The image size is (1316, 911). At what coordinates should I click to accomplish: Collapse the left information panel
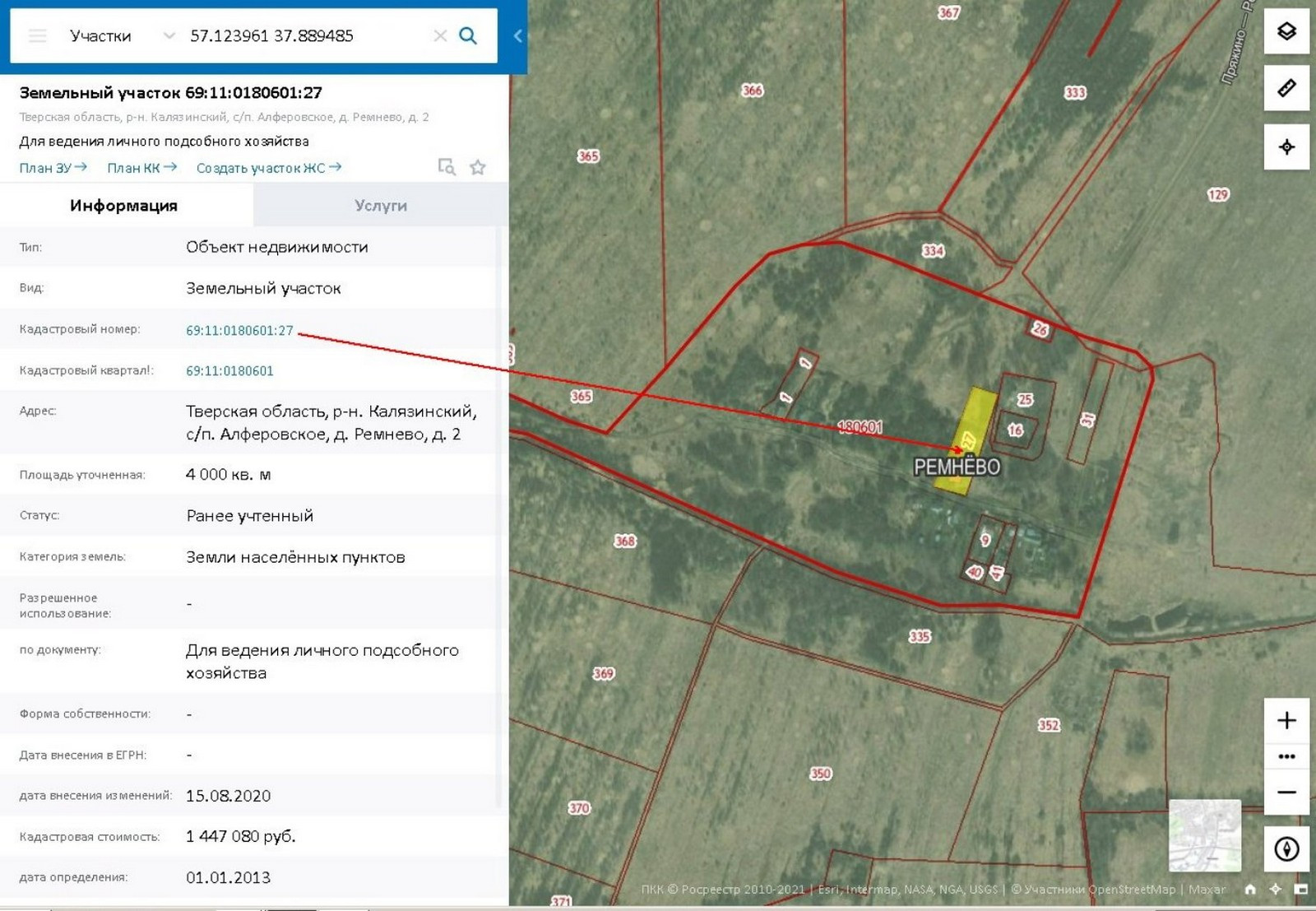tap(517, 36)
